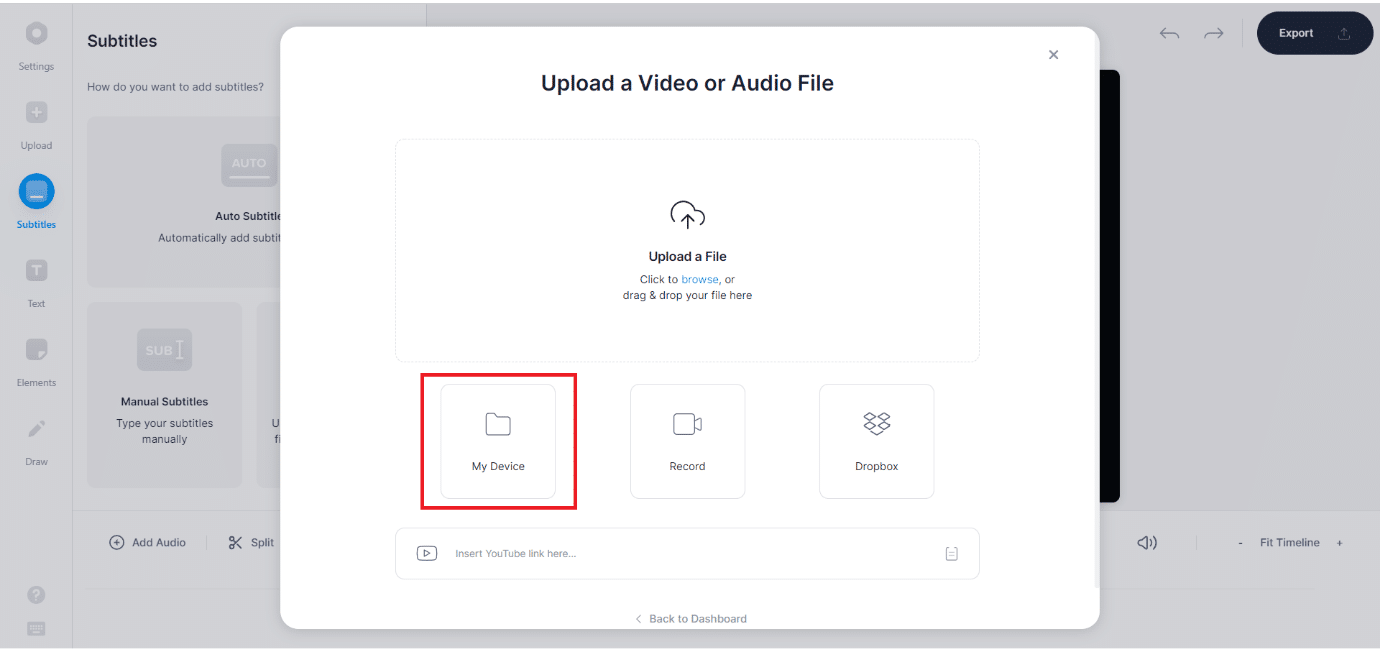Choose the Record option
Viewport: 1380px width, 652px height.
[x=687, y=441]
